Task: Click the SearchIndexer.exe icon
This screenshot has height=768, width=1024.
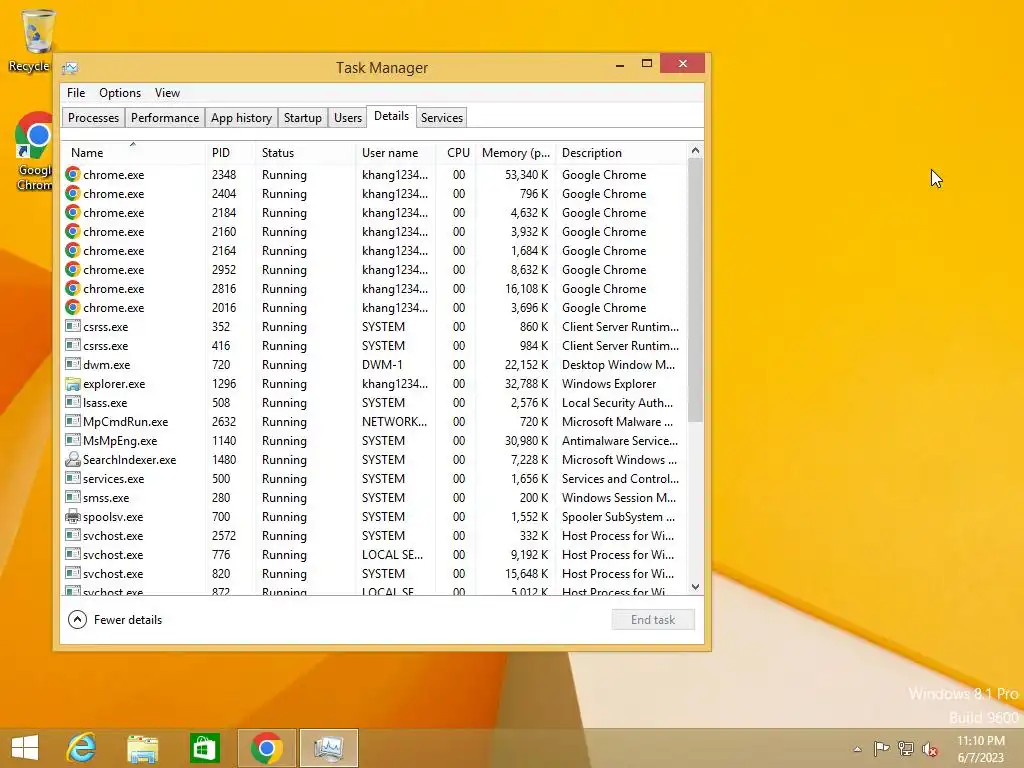Action: tap(72, 459)
